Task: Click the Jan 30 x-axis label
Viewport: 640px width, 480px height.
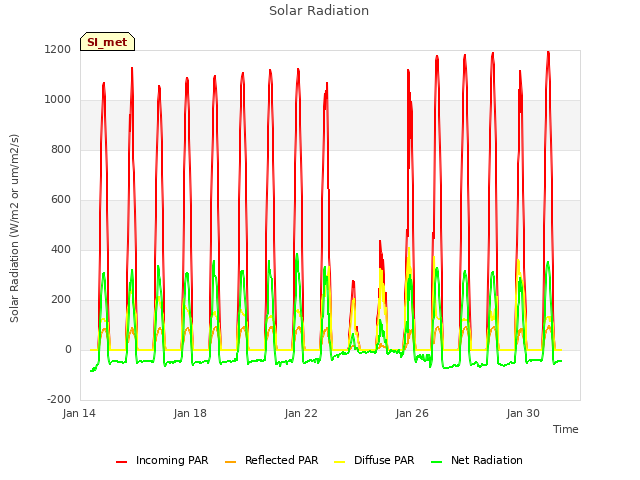Action: click(x=523, y=413)
